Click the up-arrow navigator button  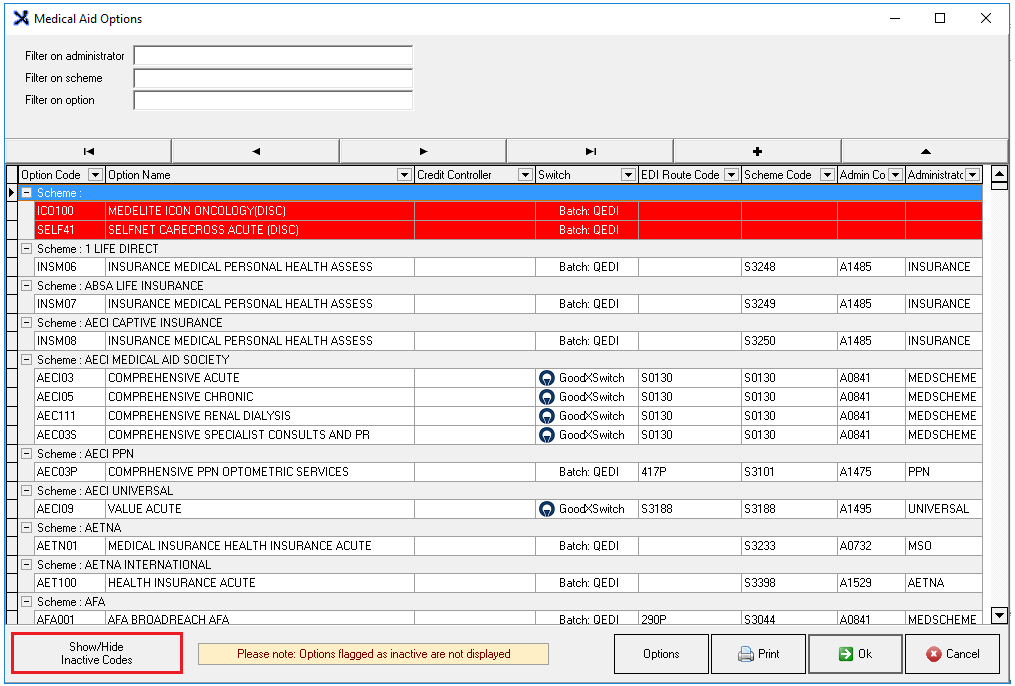924,151
